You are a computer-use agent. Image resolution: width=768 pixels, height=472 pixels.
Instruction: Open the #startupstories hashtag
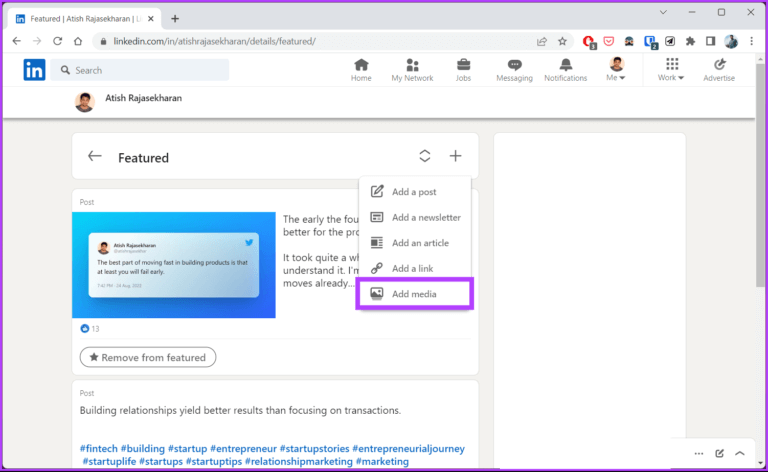click(x=314, y=448)
